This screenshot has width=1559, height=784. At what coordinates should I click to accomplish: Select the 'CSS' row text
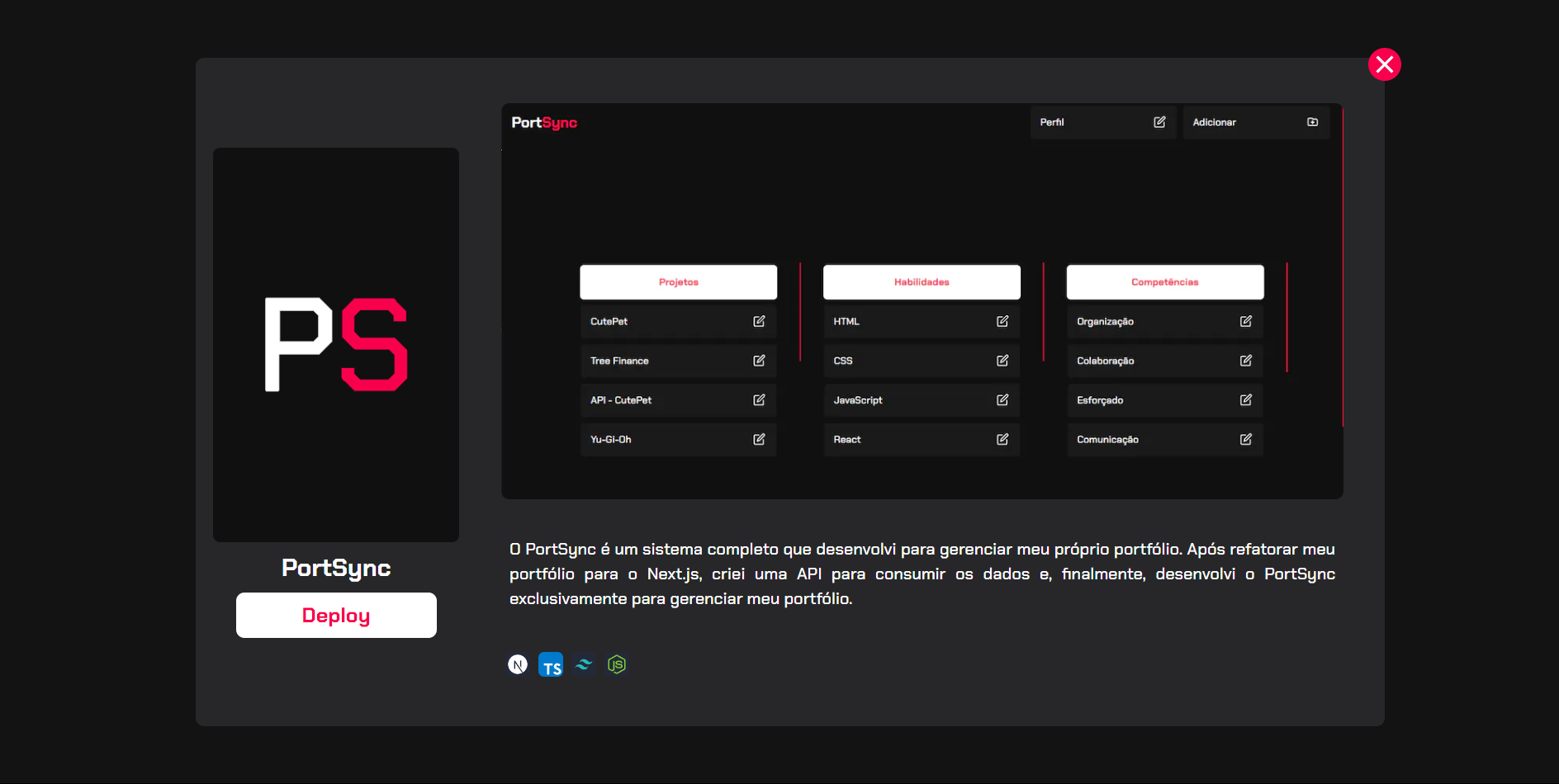pos(843,361)
